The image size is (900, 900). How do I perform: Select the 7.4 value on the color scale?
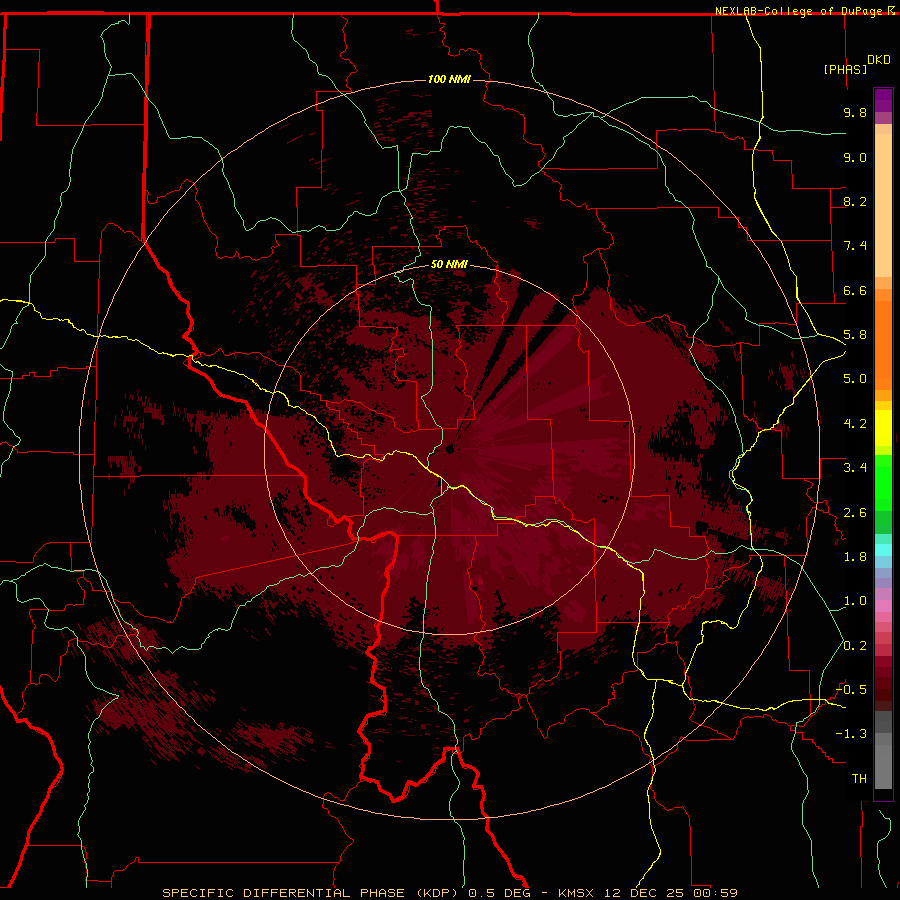tap(855, 246)
